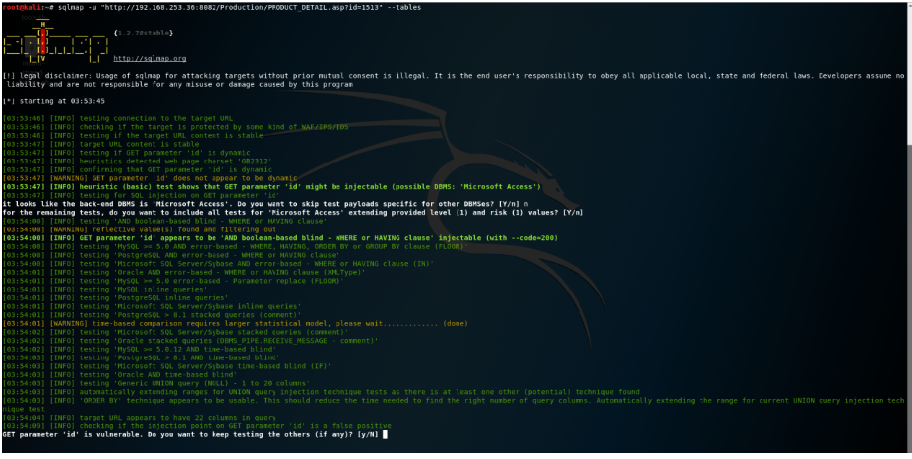This screenshot has width=912, height=459.
Task: Click 'testing if GET parameter 'id' is dynamic' line
Action: coord(126,152)
